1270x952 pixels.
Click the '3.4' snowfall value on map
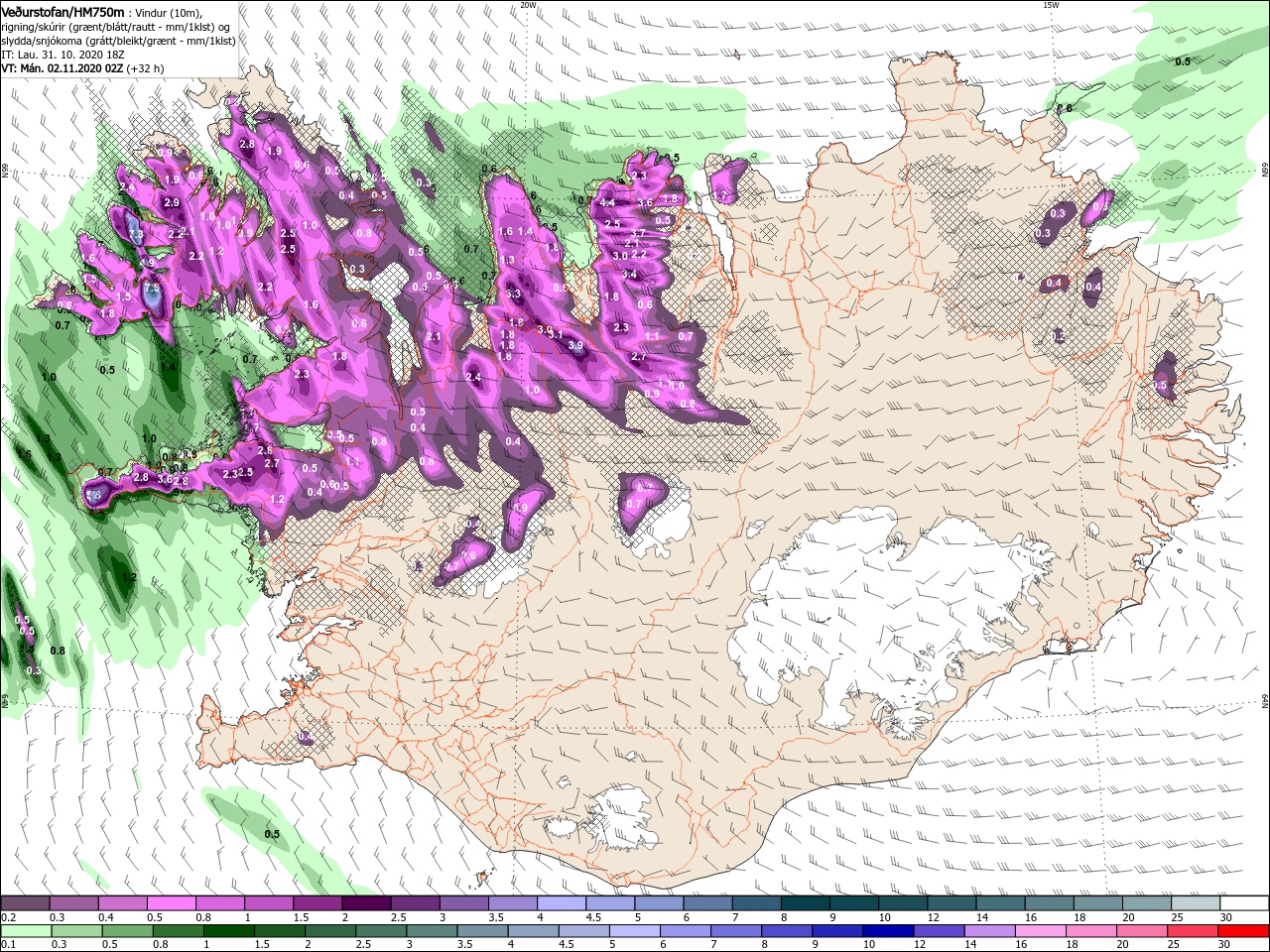click(x=629, y=275)
